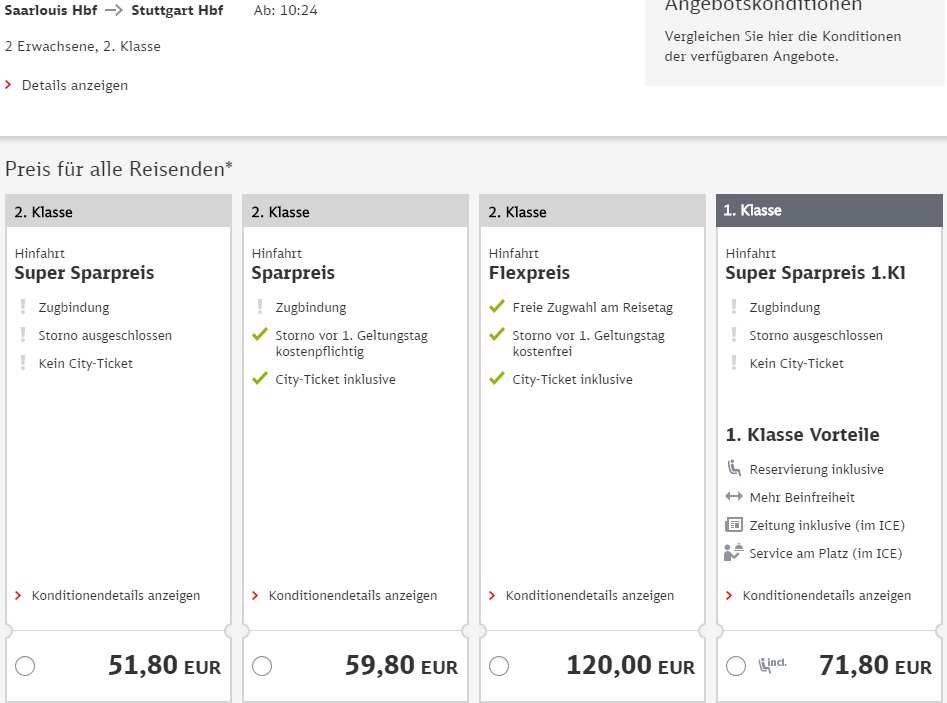
Task: Click the 'Super Sparpreis' offer title
Action: click(x=85, y=273)
